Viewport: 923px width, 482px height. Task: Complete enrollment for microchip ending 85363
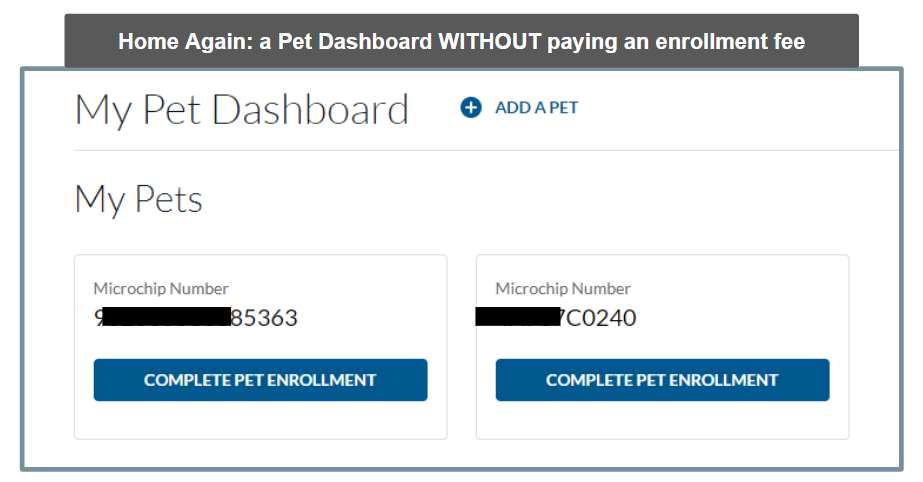coord(260,380)
